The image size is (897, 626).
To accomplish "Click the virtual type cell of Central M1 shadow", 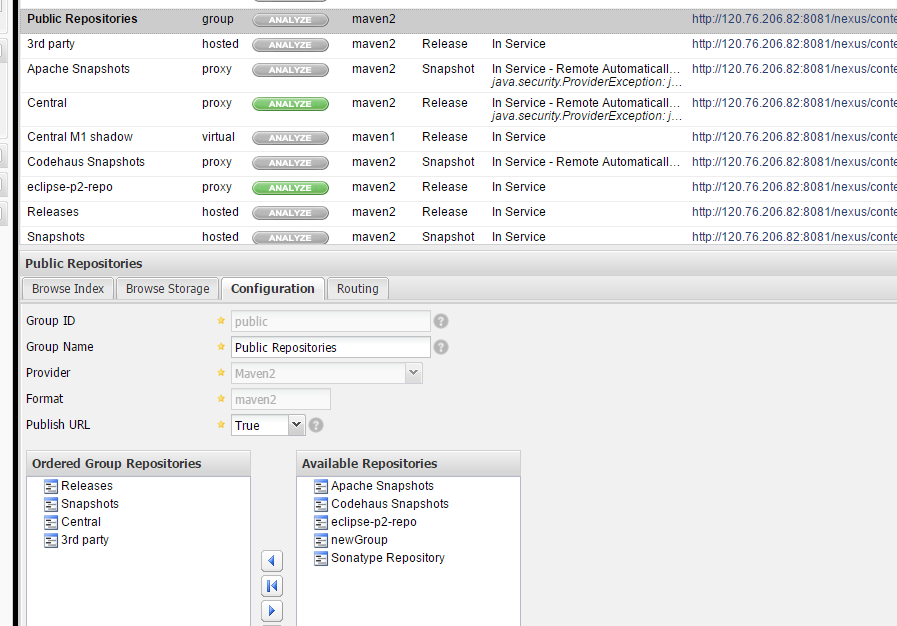I will 218,137.
